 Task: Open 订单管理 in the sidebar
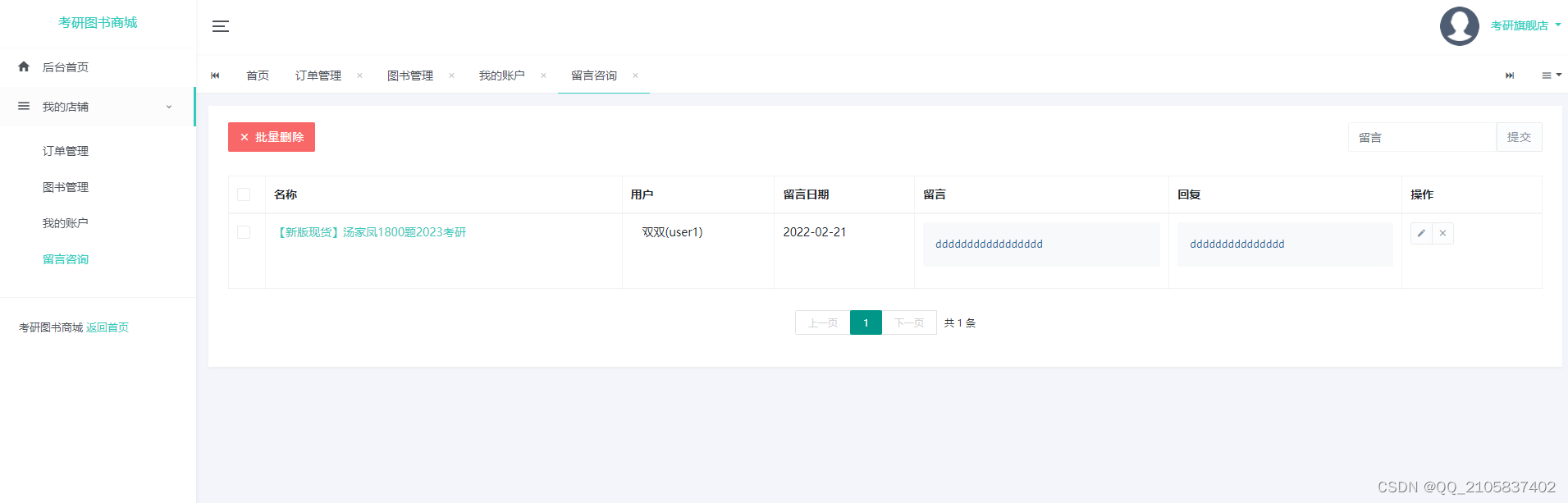66,151
